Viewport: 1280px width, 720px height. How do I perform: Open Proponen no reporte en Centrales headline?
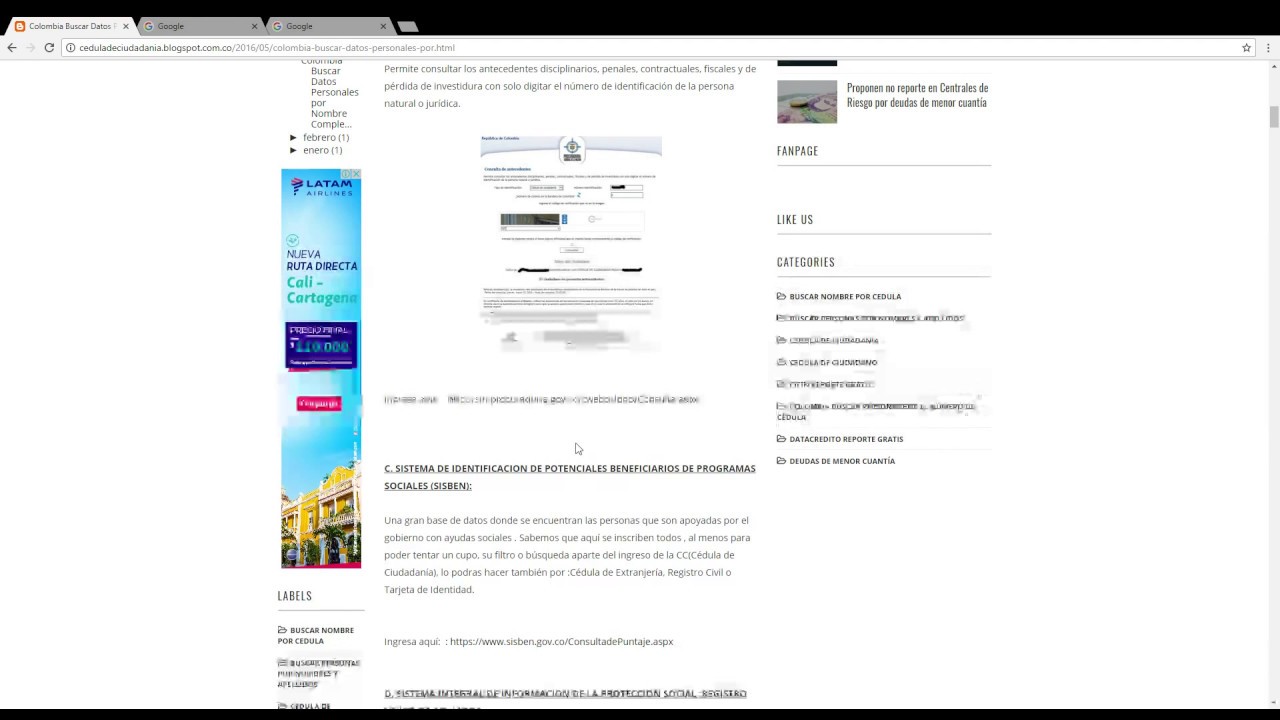click(917, 95)
